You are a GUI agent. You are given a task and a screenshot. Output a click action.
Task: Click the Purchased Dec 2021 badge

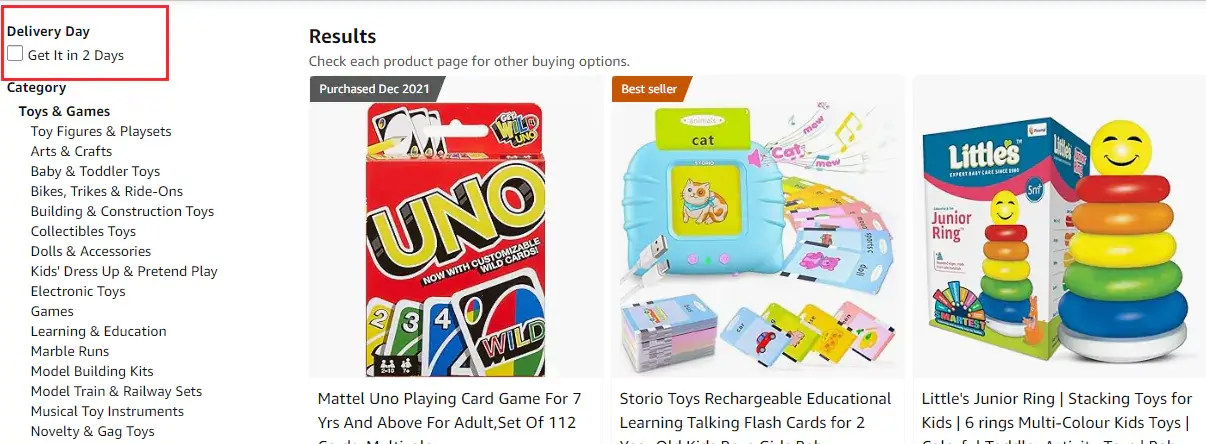375,89
